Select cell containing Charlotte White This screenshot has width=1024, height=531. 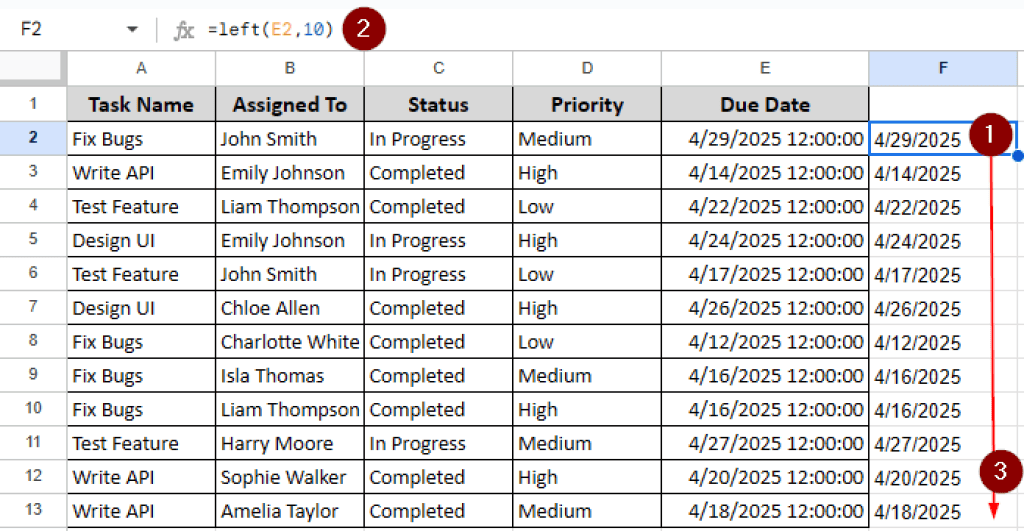[x=289, y=342]
